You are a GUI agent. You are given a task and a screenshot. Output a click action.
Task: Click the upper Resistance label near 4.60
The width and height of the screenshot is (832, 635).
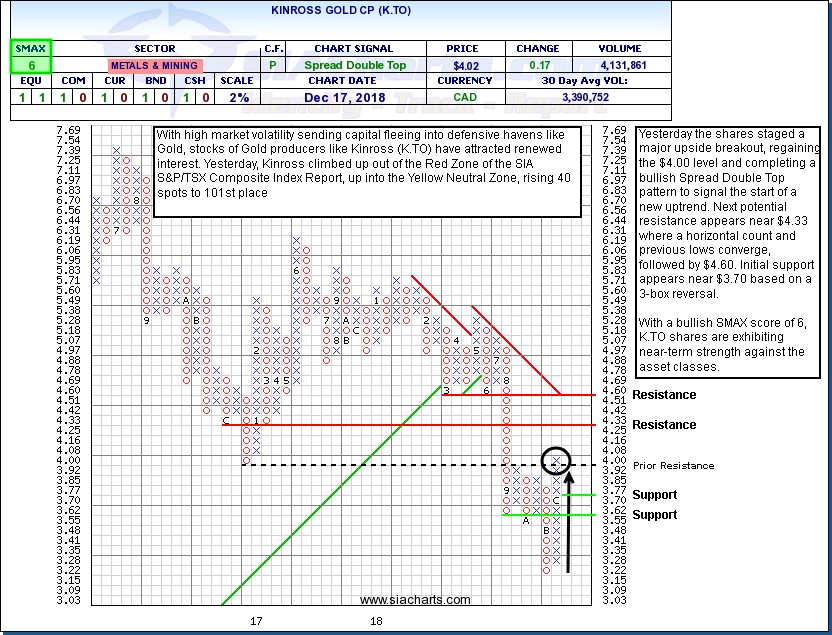click(664, 395)
